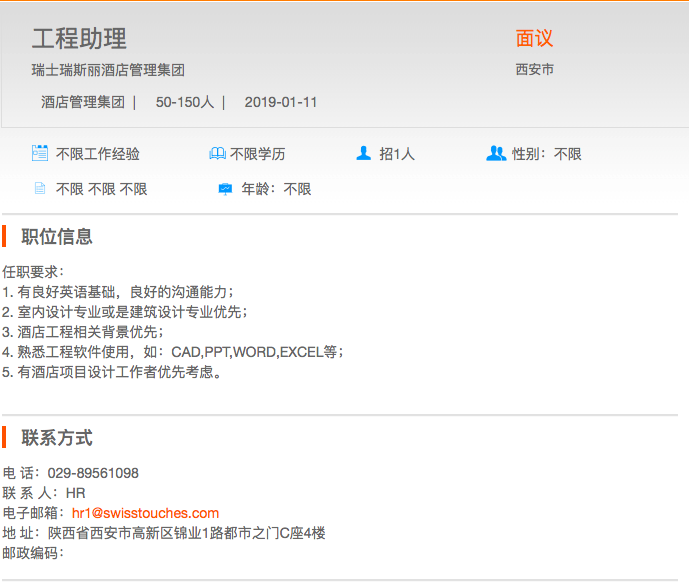This screenshot has height=584, width=689.
Task: Click the job title 工程助理
Action: [79, 39]
